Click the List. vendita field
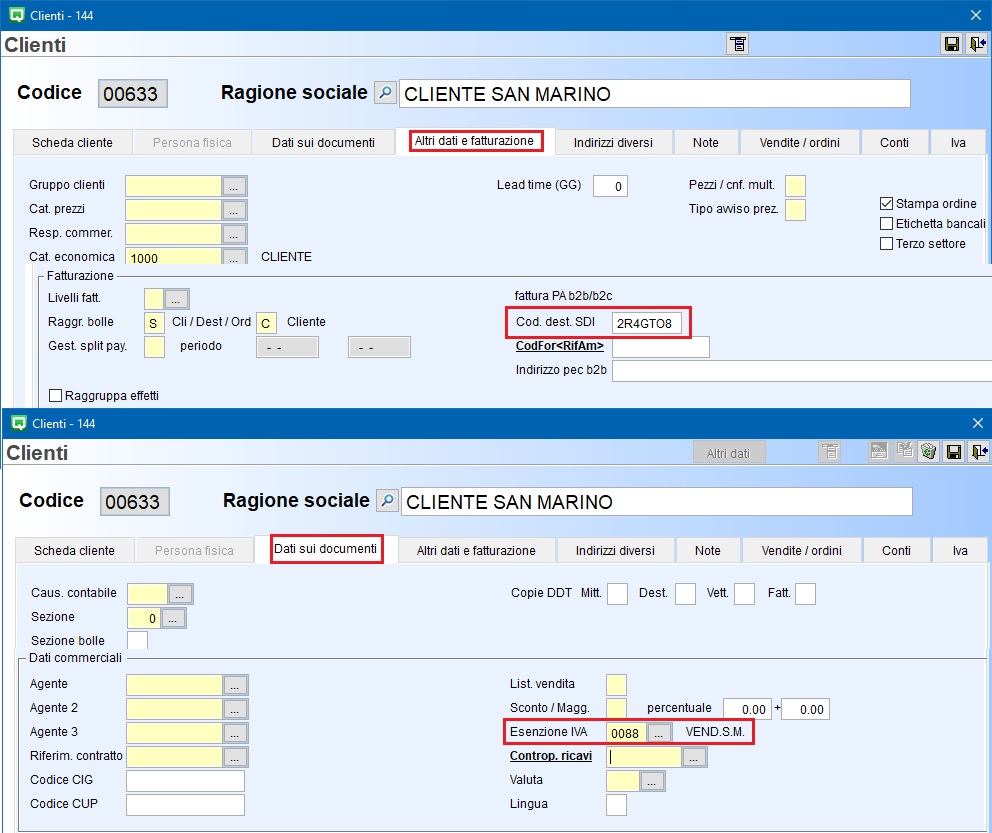The image size is (992, 833). [616, 685]
